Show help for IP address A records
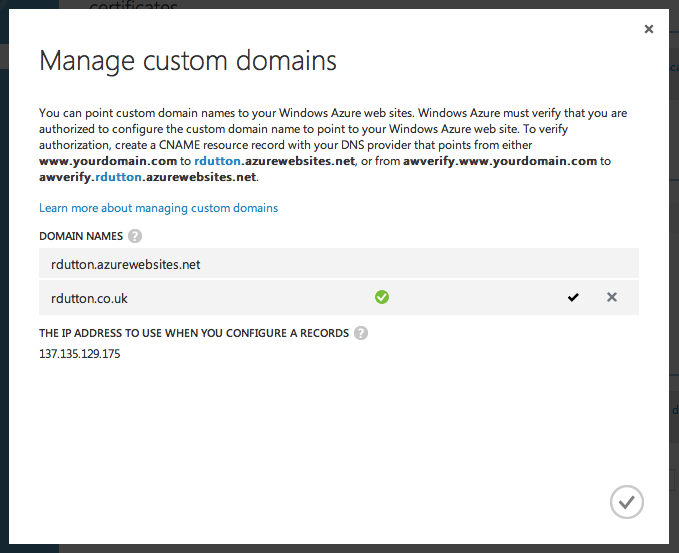Image resolution: width=679 pixels, height=553 pixels. [361, 333]
